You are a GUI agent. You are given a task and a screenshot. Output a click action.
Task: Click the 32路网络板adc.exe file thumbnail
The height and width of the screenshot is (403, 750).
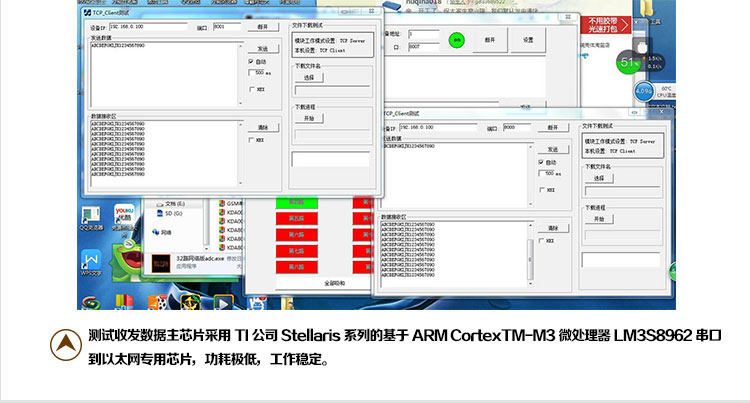click(x=161, y=264)
